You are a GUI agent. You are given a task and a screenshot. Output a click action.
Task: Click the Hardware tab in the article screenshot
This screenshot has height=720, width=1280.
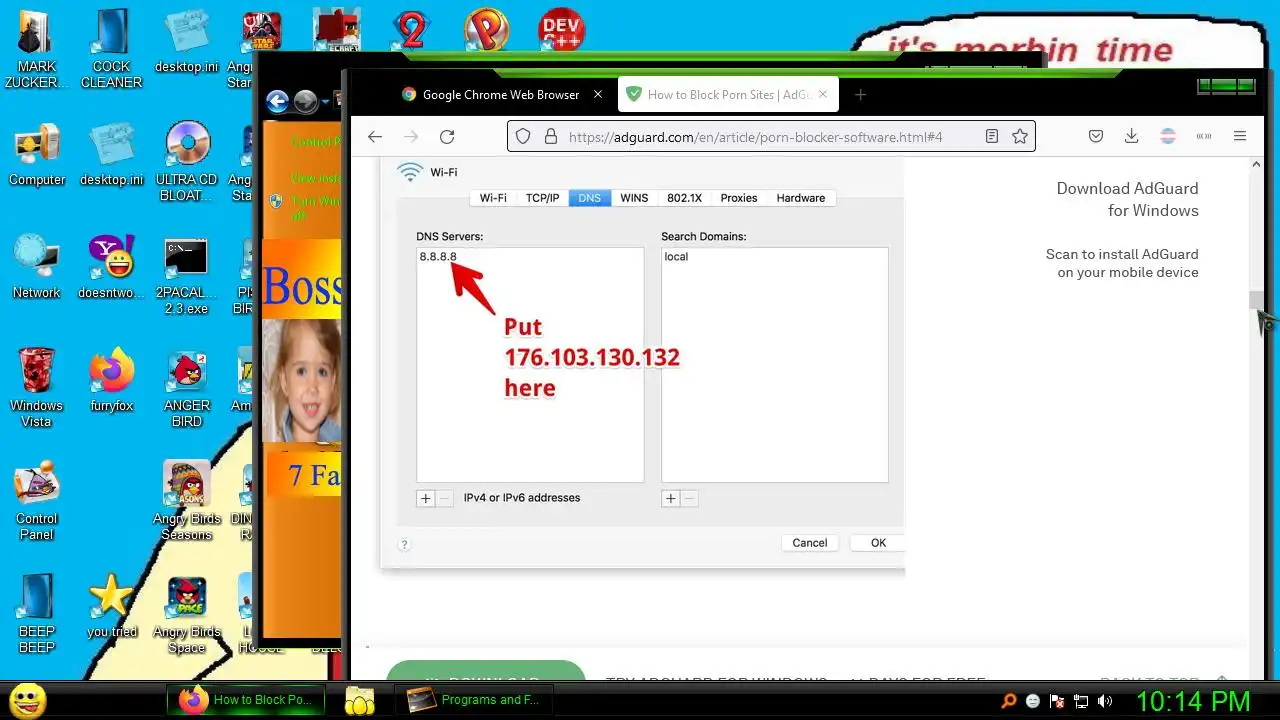(x=801, y=198)
